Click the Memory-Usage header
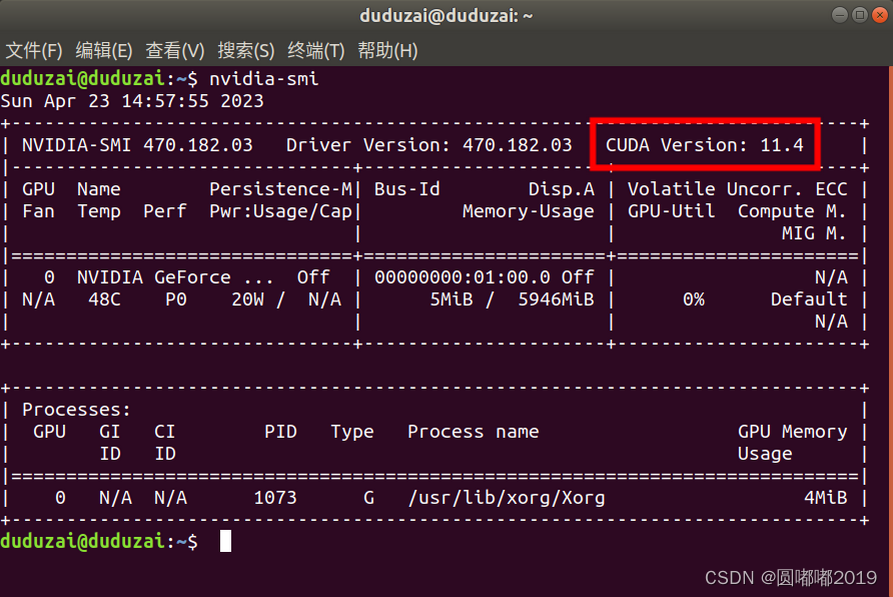The height and width of the screenshot is (597, 893). (528, 211)
